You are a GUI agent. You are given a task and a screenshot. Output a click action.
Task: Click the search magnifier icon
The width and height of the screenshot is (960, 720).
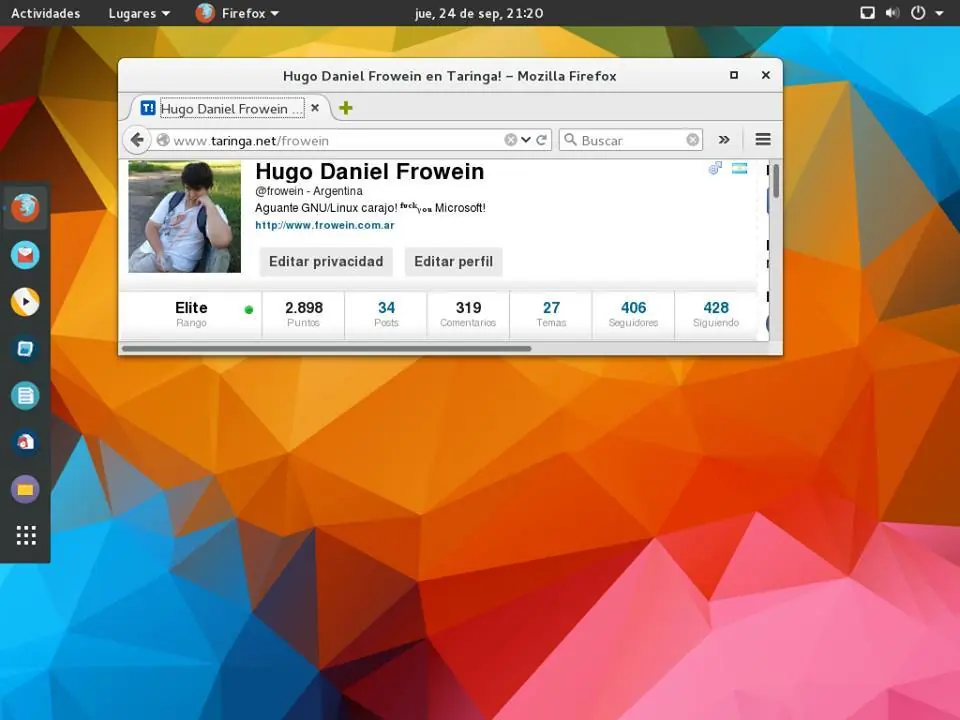click(x=570, y=140)
